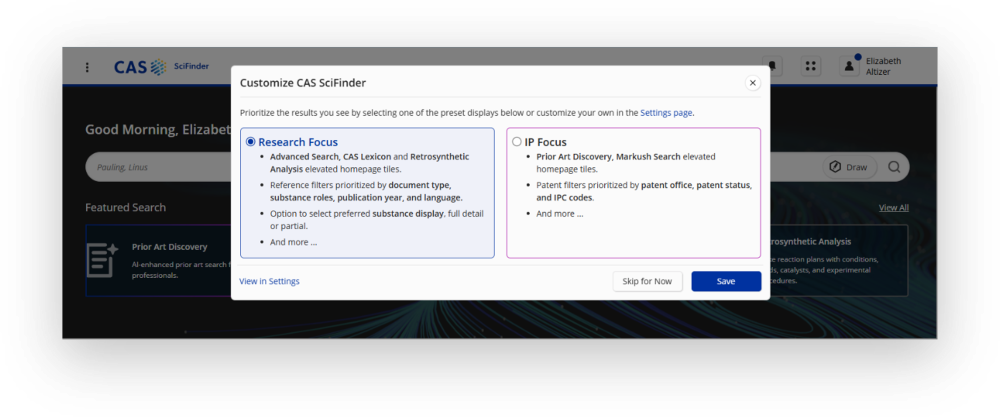The width and height of the screenshot is (1000, 417).
Task: Click the CAS SciFinder logo
Action: coord(161,66)
